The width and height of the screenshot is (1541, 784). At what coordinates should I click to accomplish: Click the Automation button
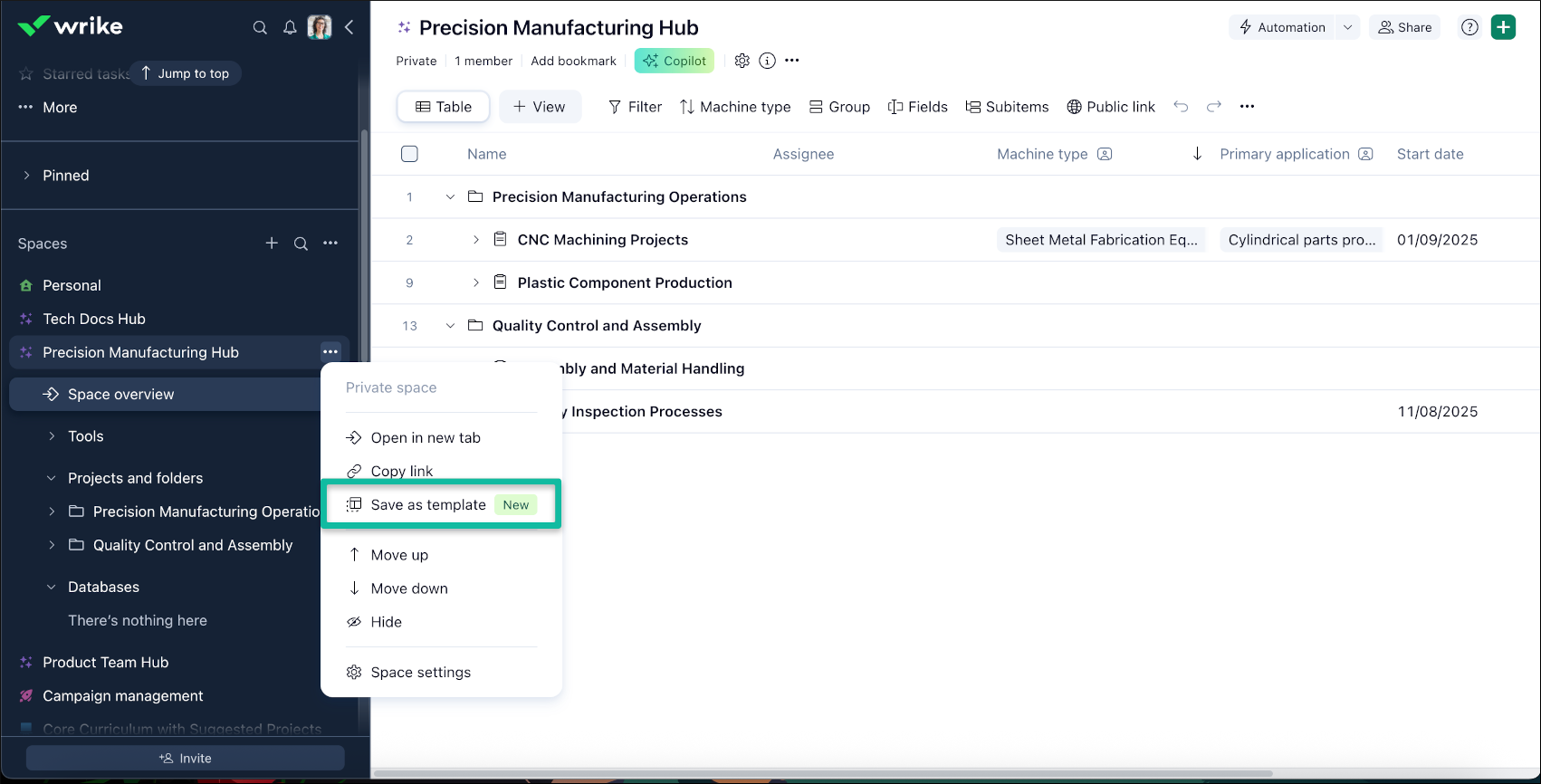coord(1282,27)
